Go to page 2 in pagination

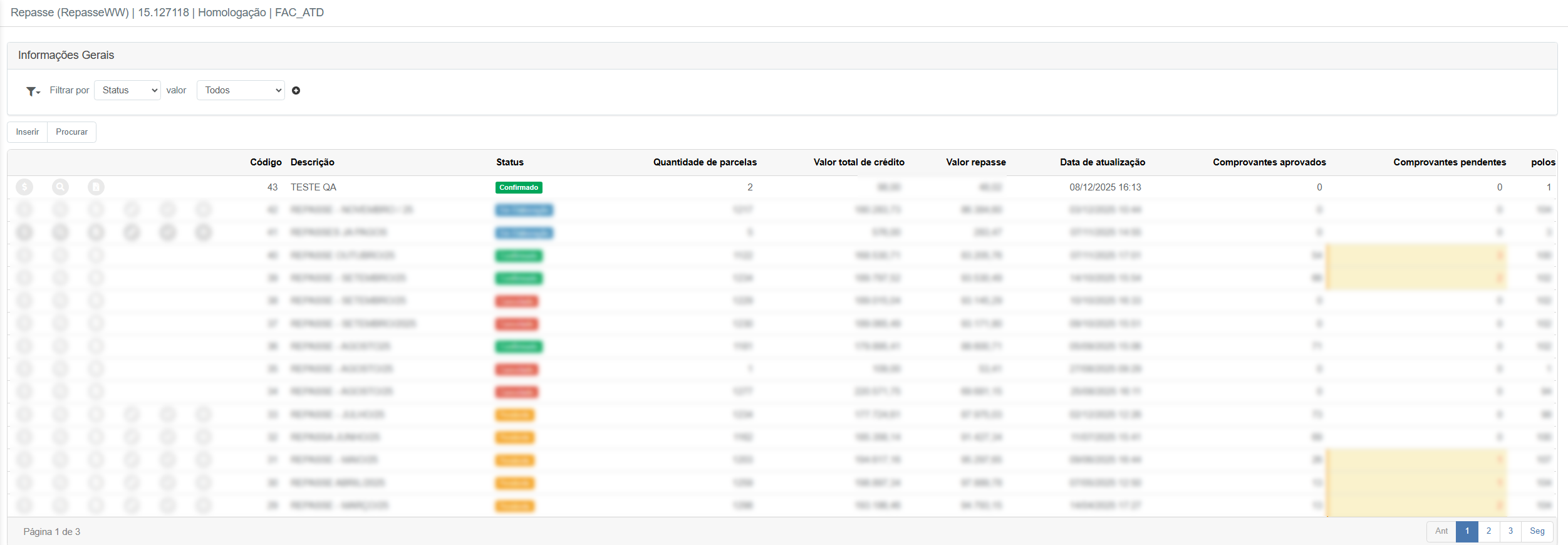click(x=1488, y=531)
